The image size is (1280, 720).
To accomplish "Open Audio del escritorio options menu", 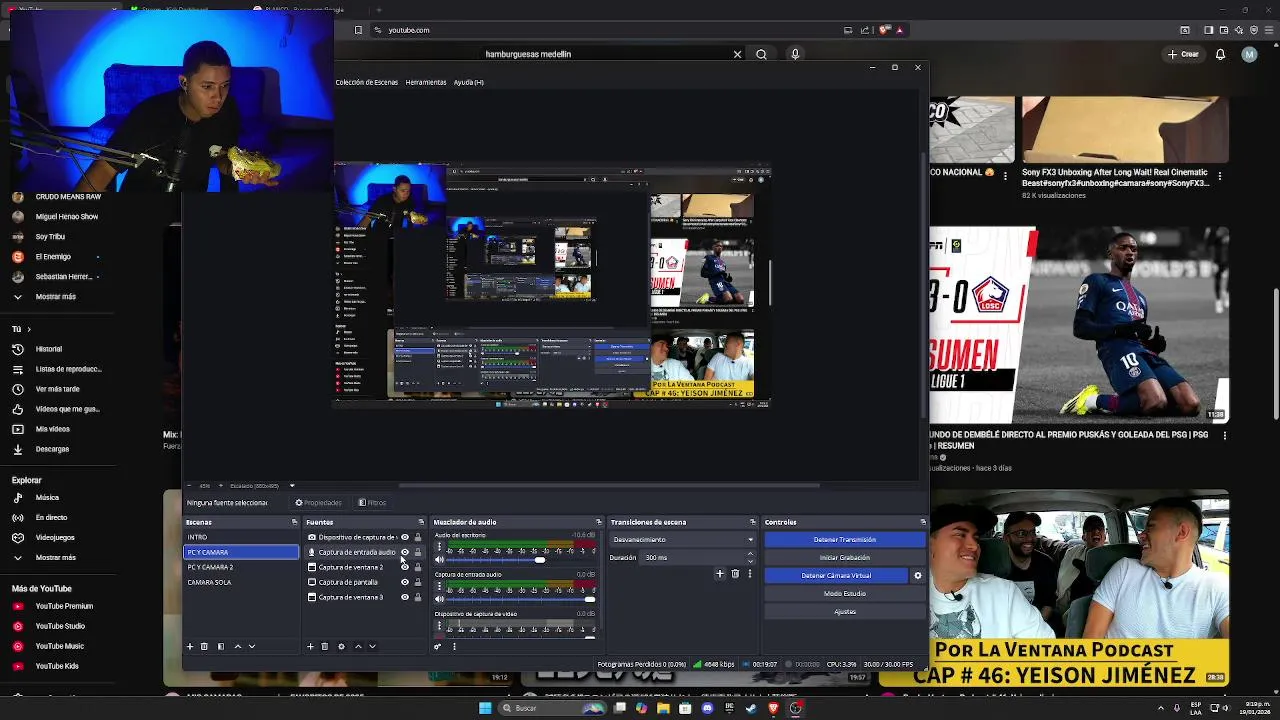I will click(439, 548).
